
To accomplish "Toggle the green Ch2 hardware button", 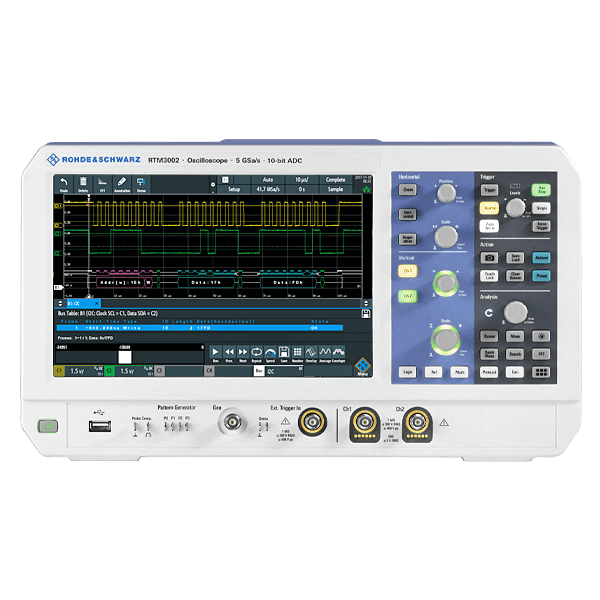I will click(408, 296).
